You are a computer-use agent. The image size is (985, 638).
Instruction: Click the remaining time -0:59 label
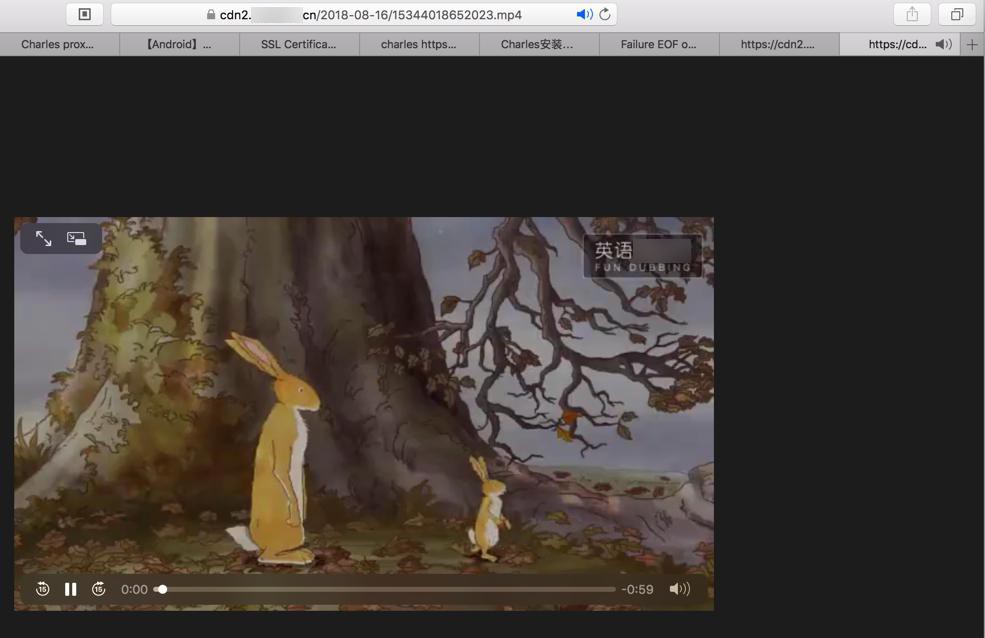638,589
